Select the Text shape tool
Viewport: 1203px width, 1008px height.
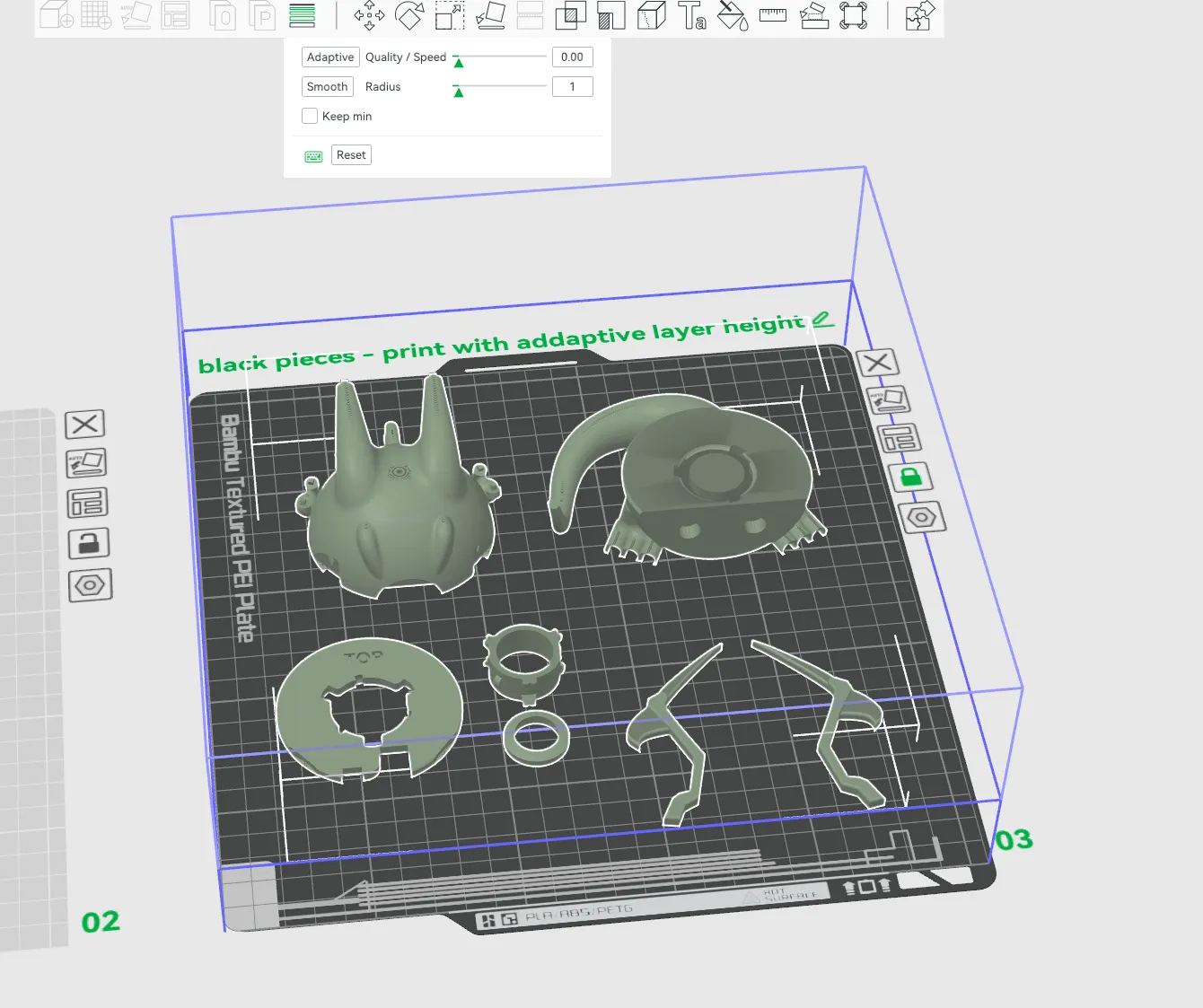click(x=691, y=15)
